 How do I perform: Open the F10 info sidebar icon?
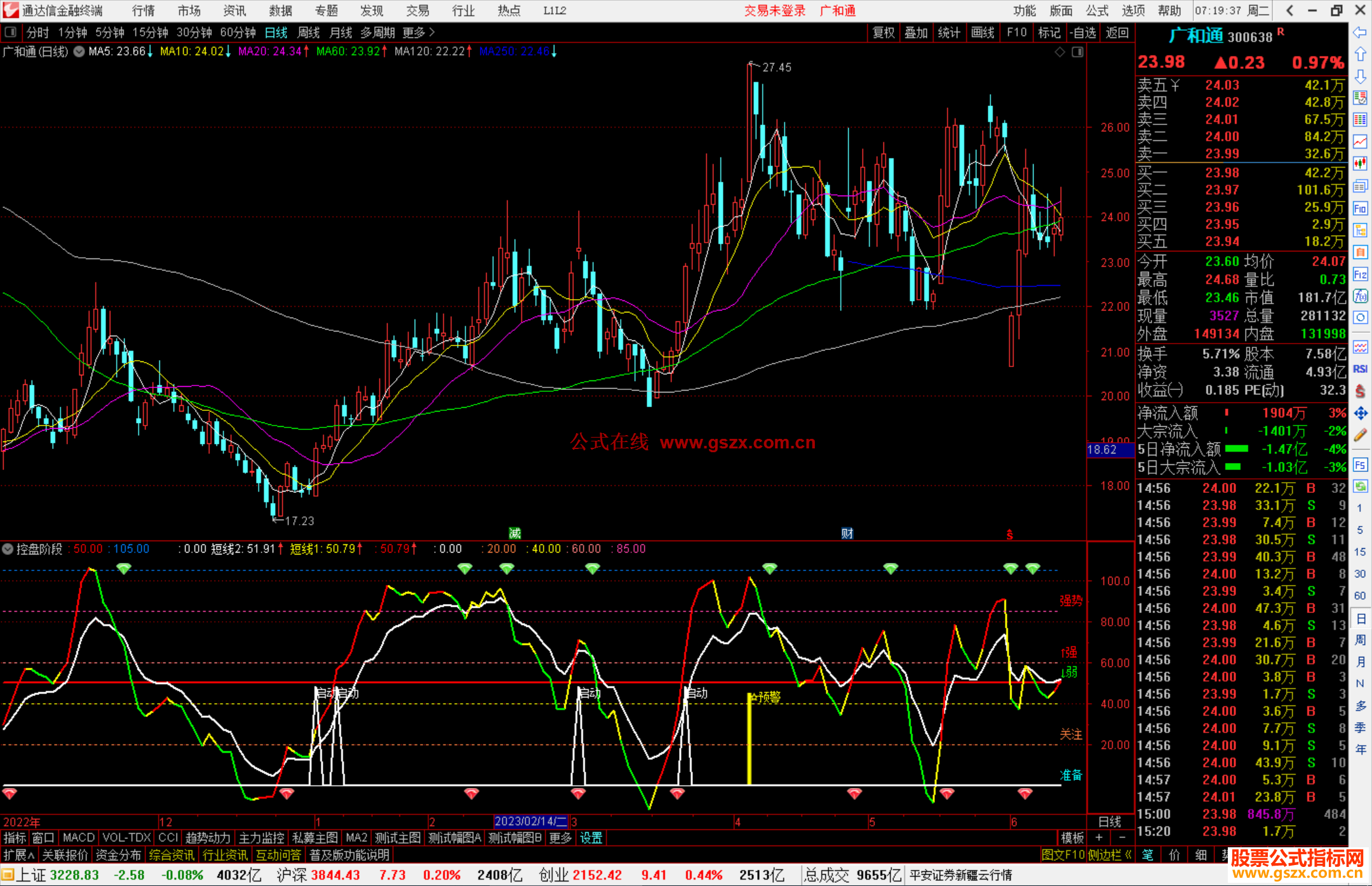(x=1360, y=208)
